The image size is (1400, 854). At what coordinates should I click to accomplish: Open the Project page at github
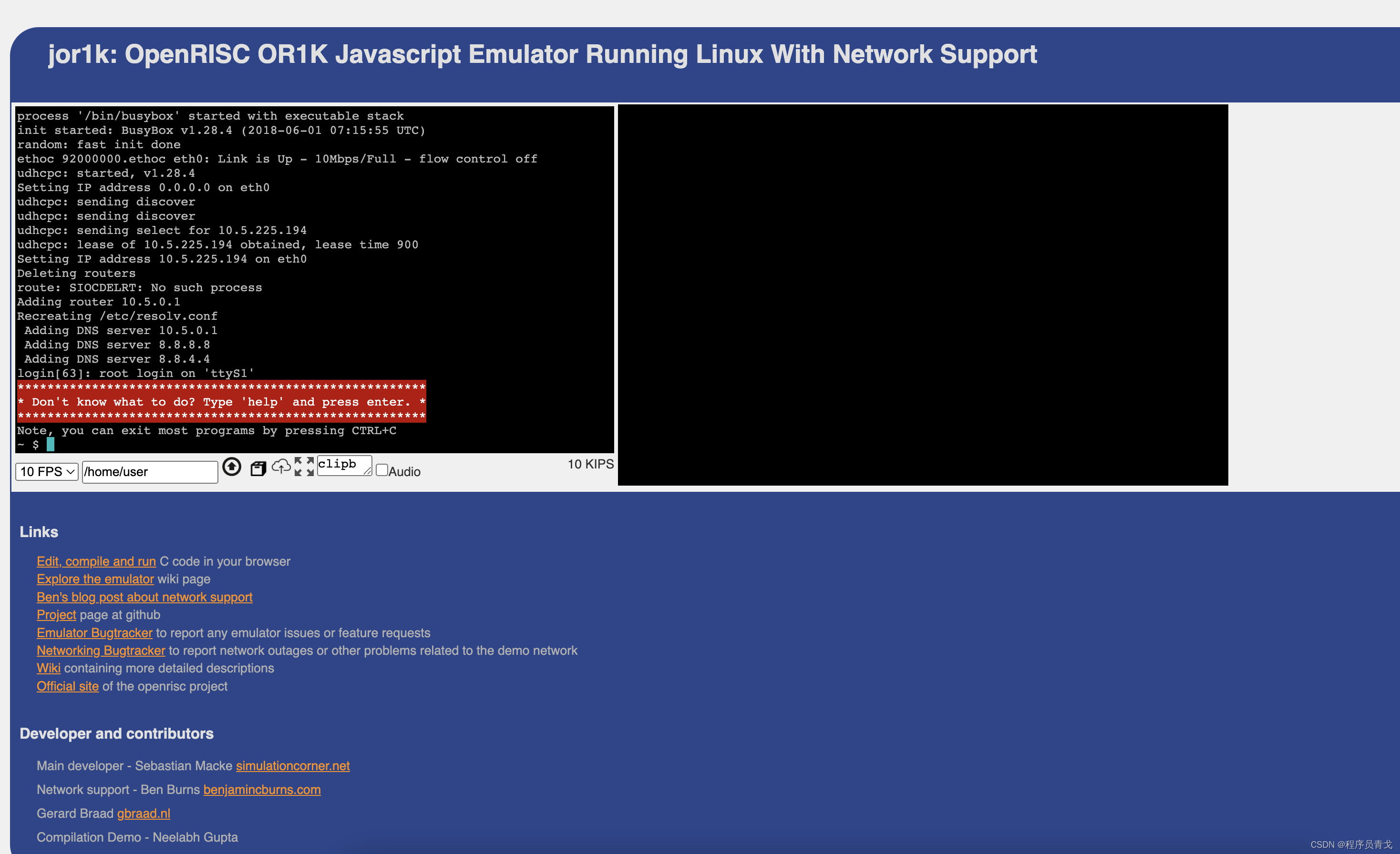pos(56,614)
